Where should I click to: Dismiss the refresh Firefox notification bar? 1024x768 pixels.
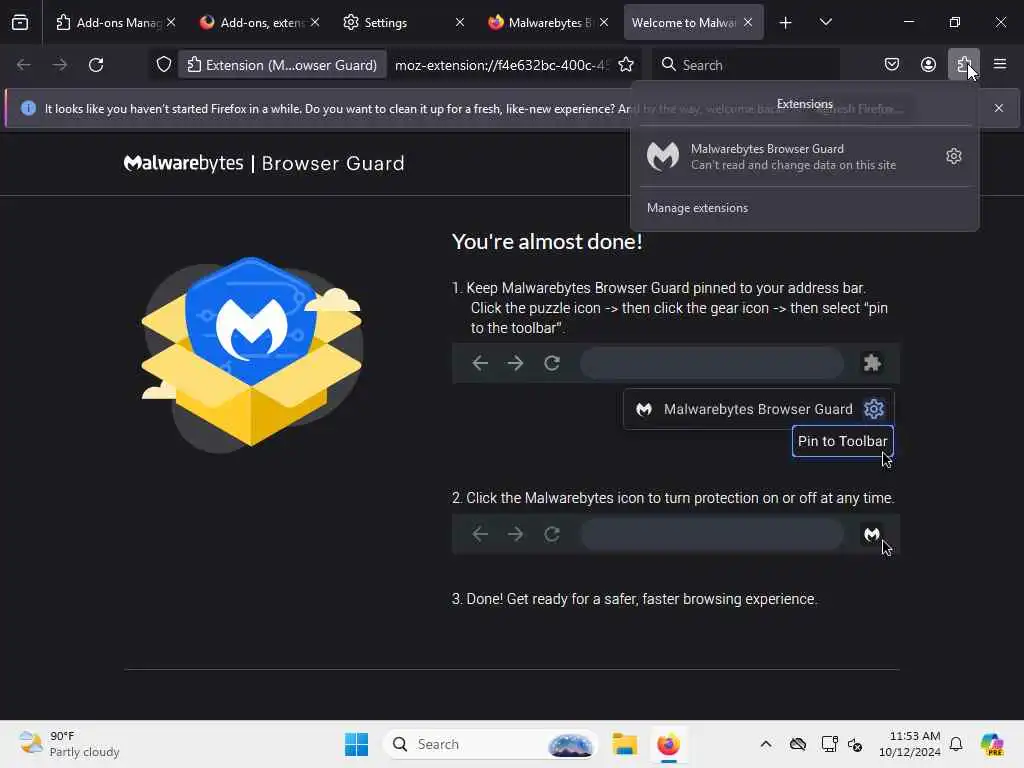click(x=999, y=108)
